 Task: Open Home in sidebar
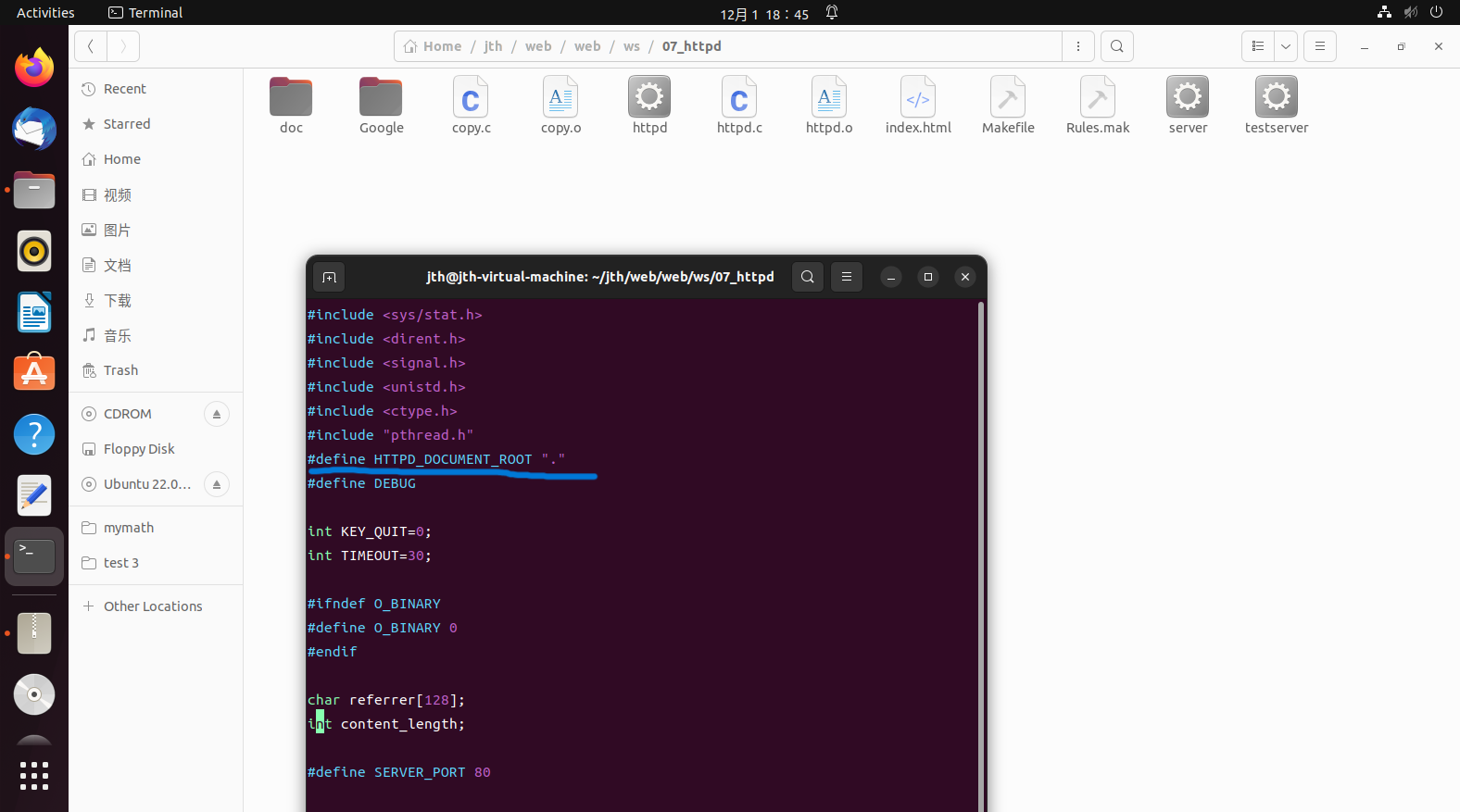pyautogui.click(x=156, y=159)
